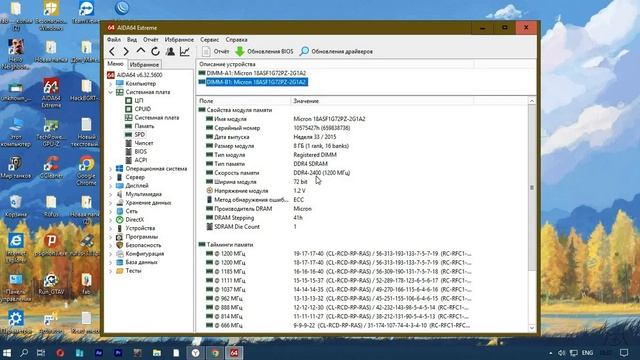640x360 pixels.
Task: Open taskbar search
Action: coord(24,353)
